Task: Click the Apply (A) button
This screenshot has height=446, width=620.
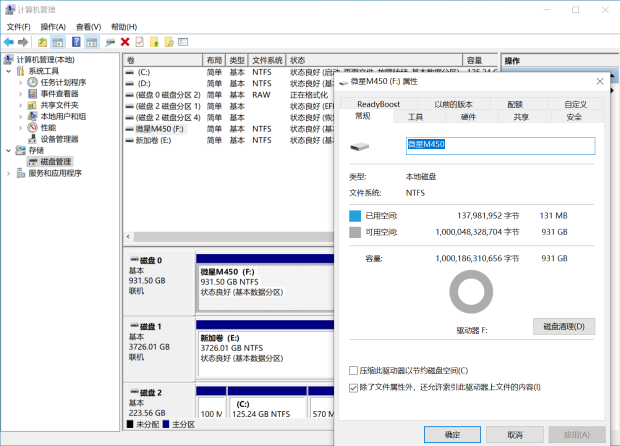Action: pos(577,435)
